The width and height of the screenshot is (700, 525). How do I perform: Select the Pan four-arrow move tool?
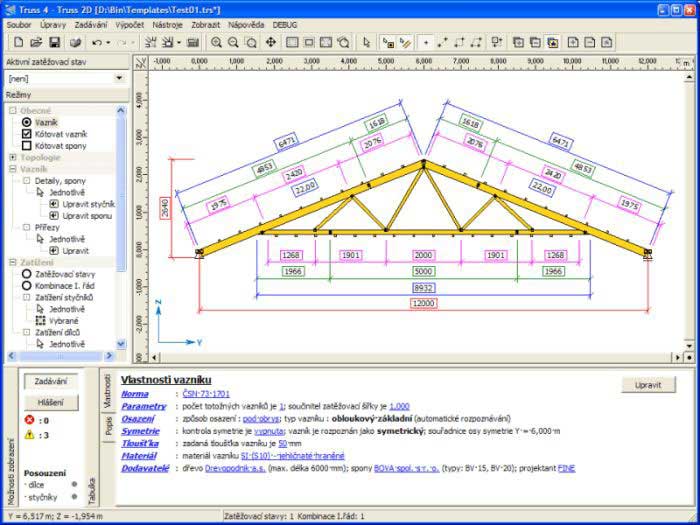[271, 42]
